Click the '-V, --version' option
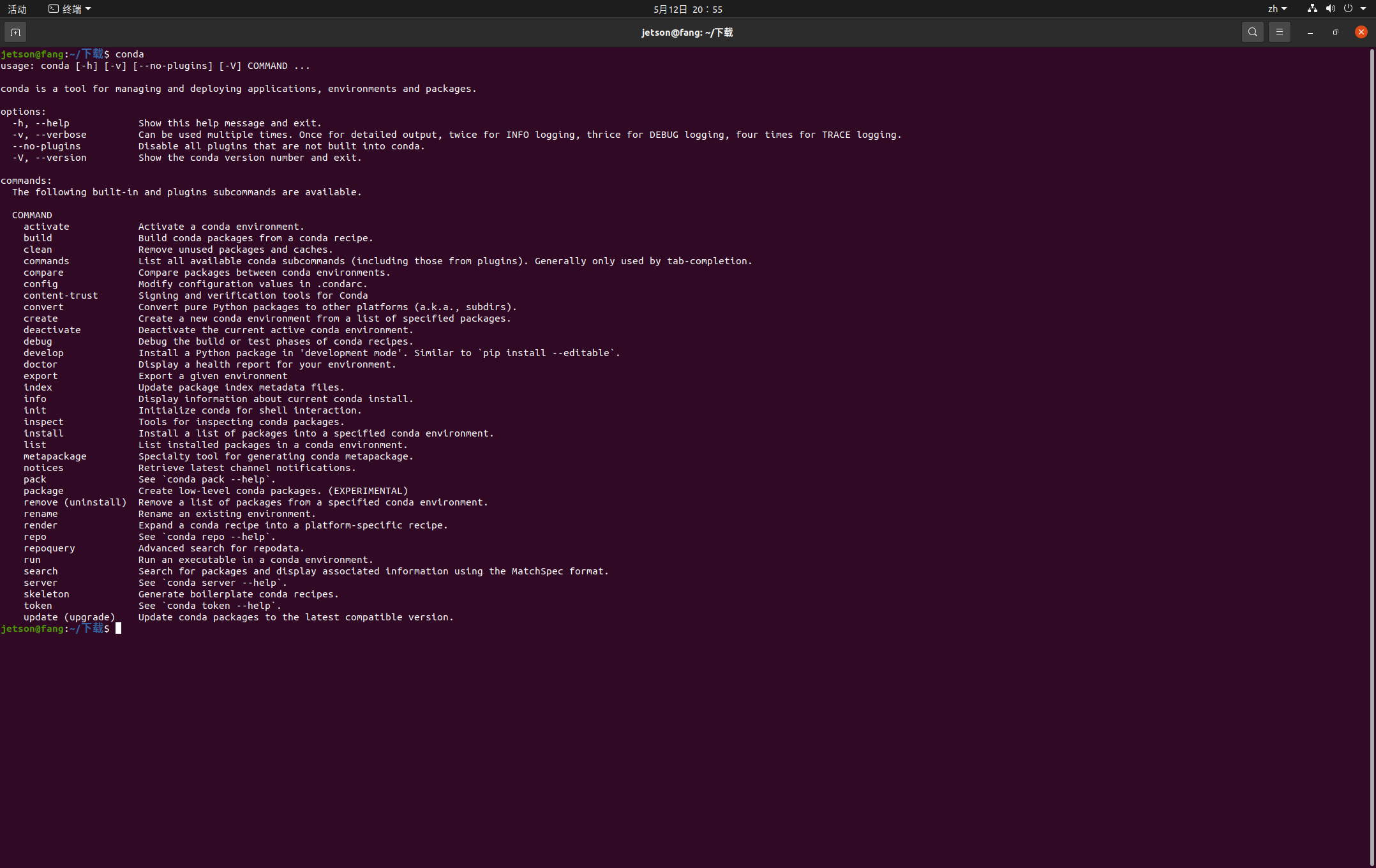Screen dimensions: 1376x868 [49, 158]
